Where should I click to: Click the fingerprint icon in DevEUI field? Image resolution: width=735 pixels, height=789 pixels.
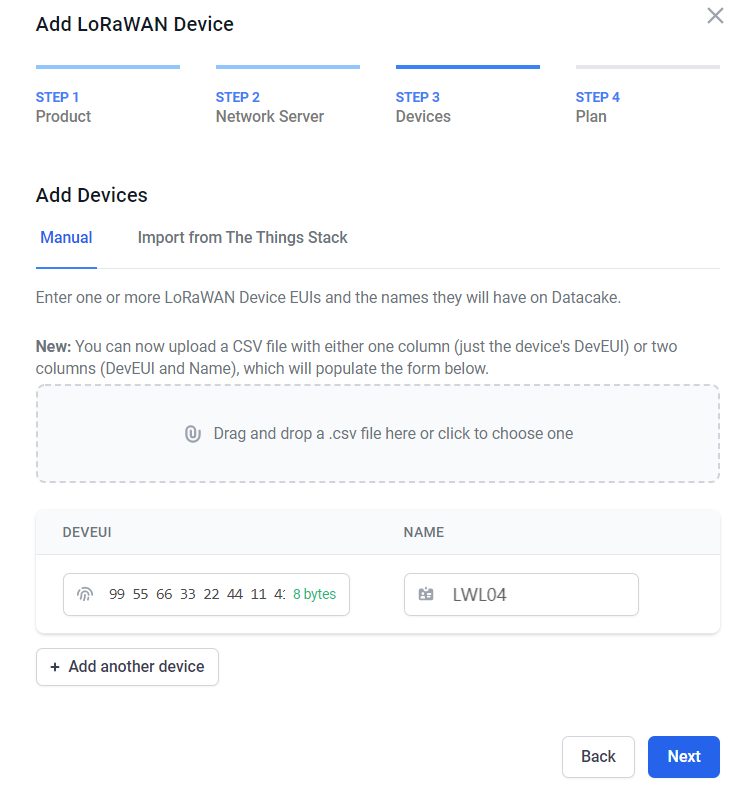[x=85, y=594]
